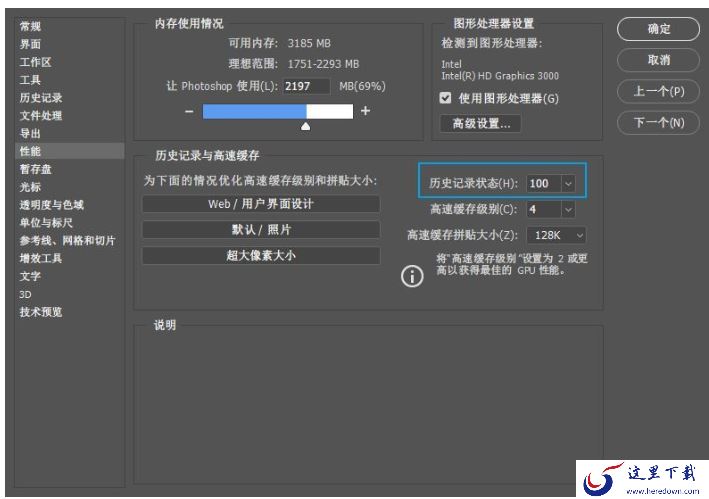Viewport: 709px width, 499px height.
Task: Cancel with the 取消 button
Action: click(x=658, y=60)
